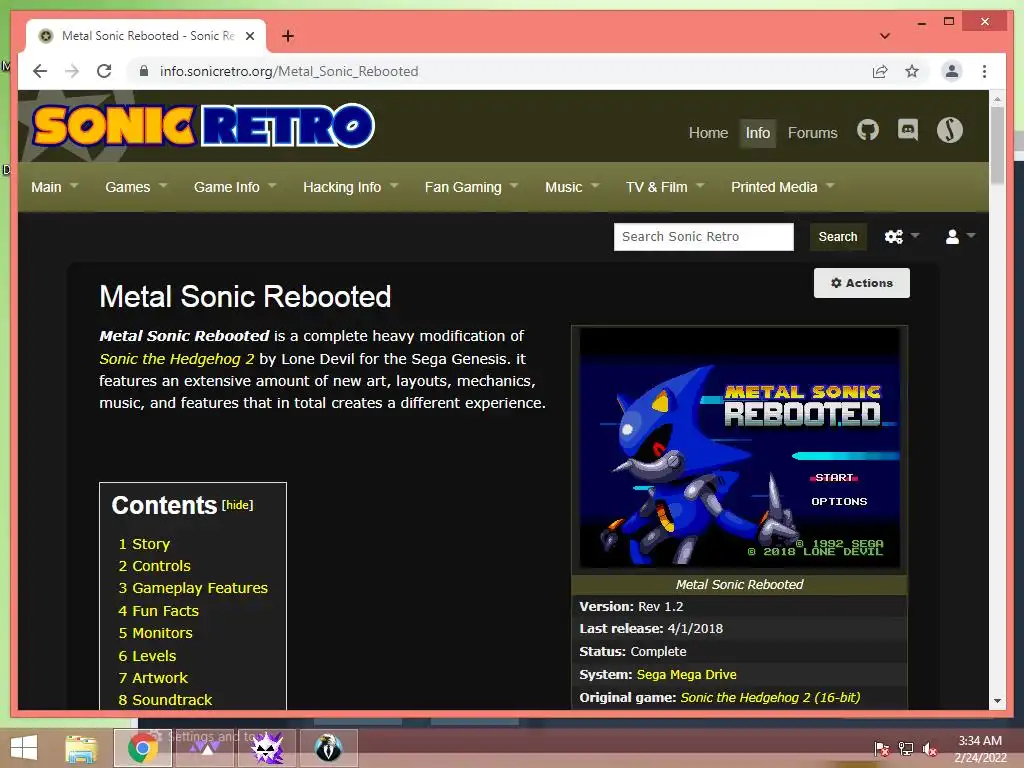Jump to 3 Gameplay Features section

pyautogui.click(x=193, y=588)
